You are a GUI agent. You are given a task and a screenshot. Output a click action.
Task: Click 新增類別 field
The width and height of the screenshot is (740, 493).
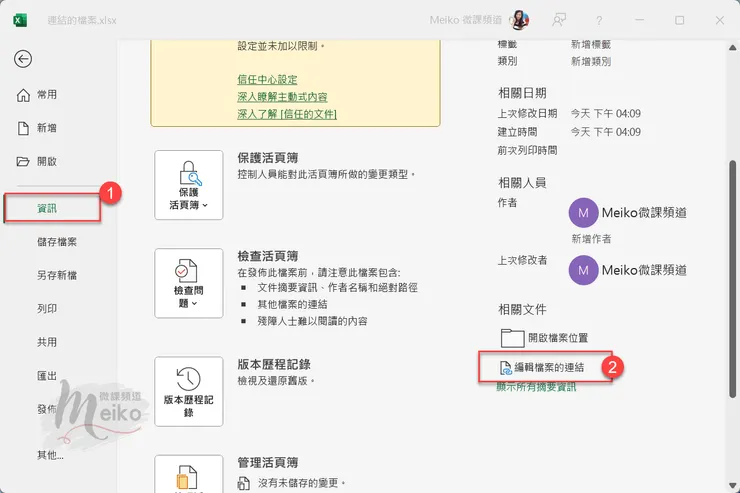591,61
